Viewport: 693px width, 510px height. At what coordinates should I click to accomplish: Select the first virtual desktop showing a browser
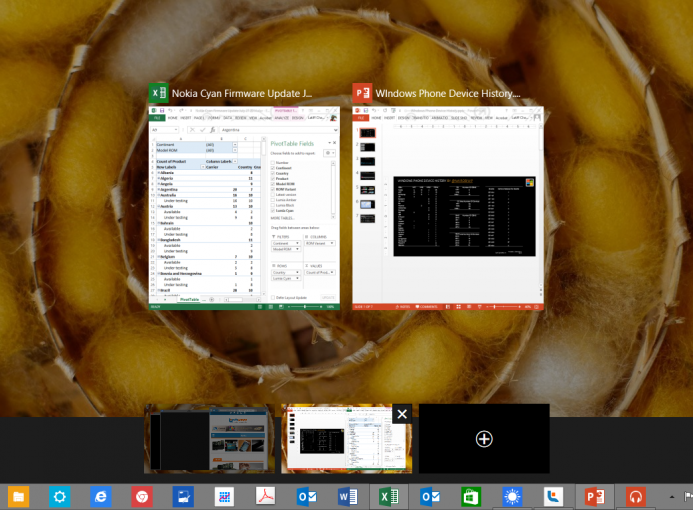[209, 438]
